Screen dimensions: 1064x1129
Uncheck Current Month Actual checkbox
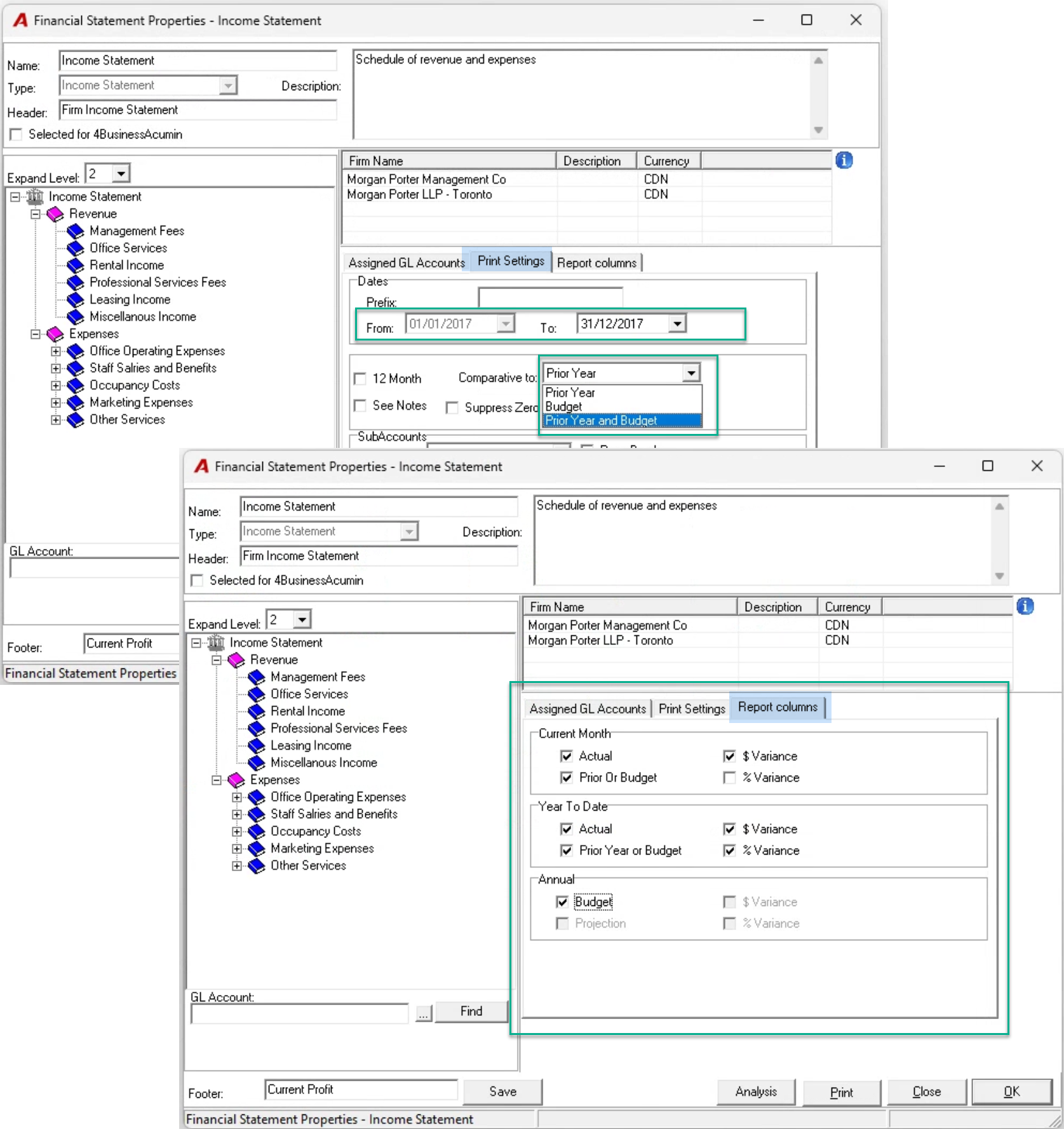click(567, 756)
